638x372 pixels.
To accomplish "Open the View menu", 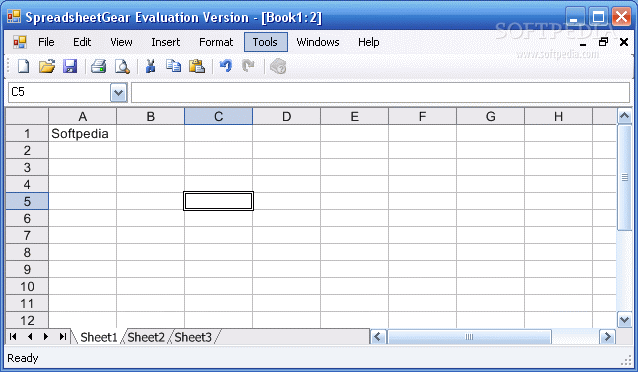I will (x=121, y=42).
